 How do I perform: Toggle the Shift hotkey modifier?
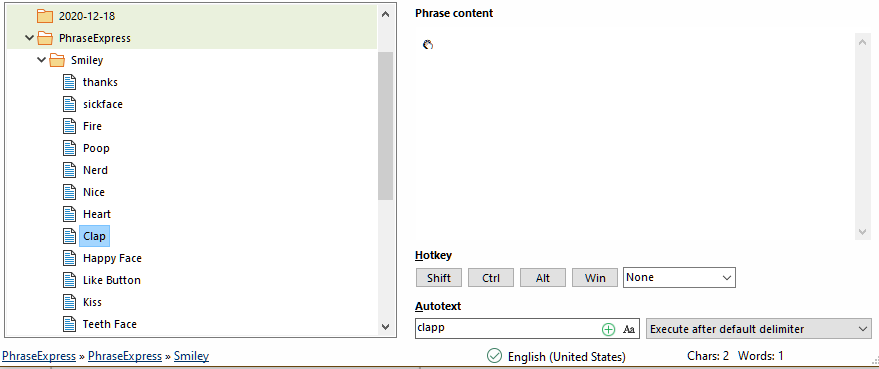(439, 278)
